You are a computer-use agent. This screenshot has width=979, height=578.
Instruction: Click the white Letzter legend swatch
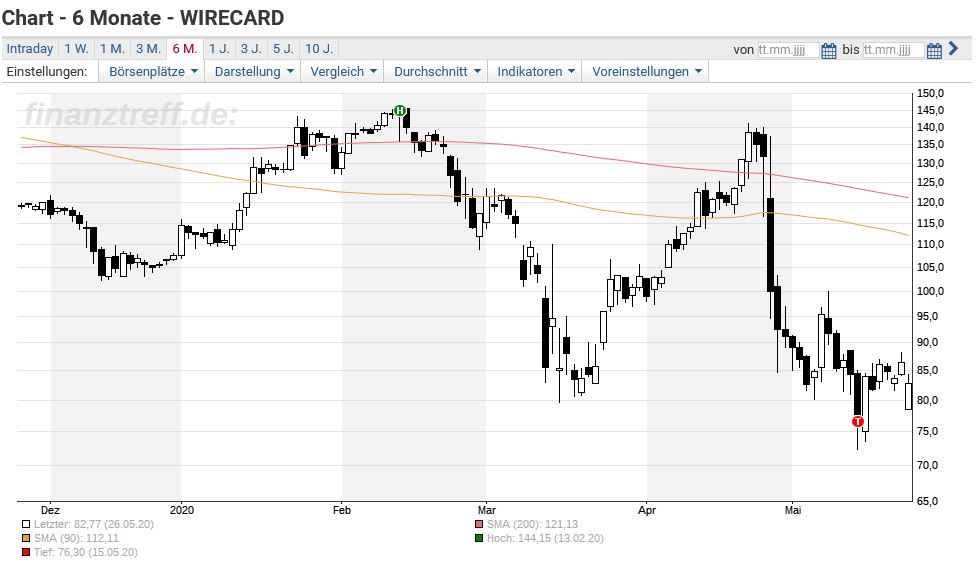26,524
